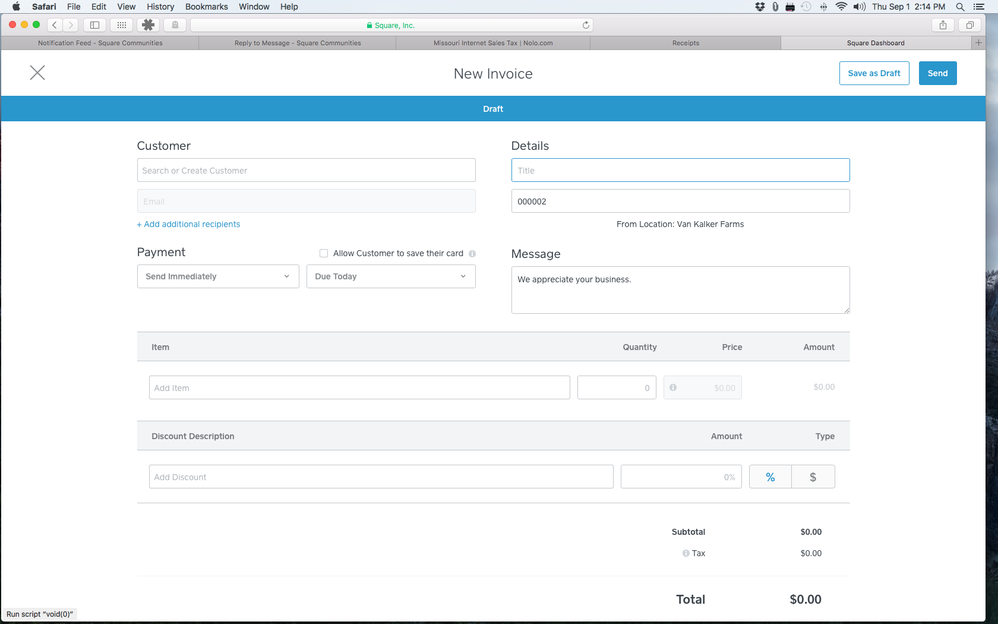Viewport: 998px width, 624px height.
Task: Open the Bookmarks menu
Action: tap(206, 7)
